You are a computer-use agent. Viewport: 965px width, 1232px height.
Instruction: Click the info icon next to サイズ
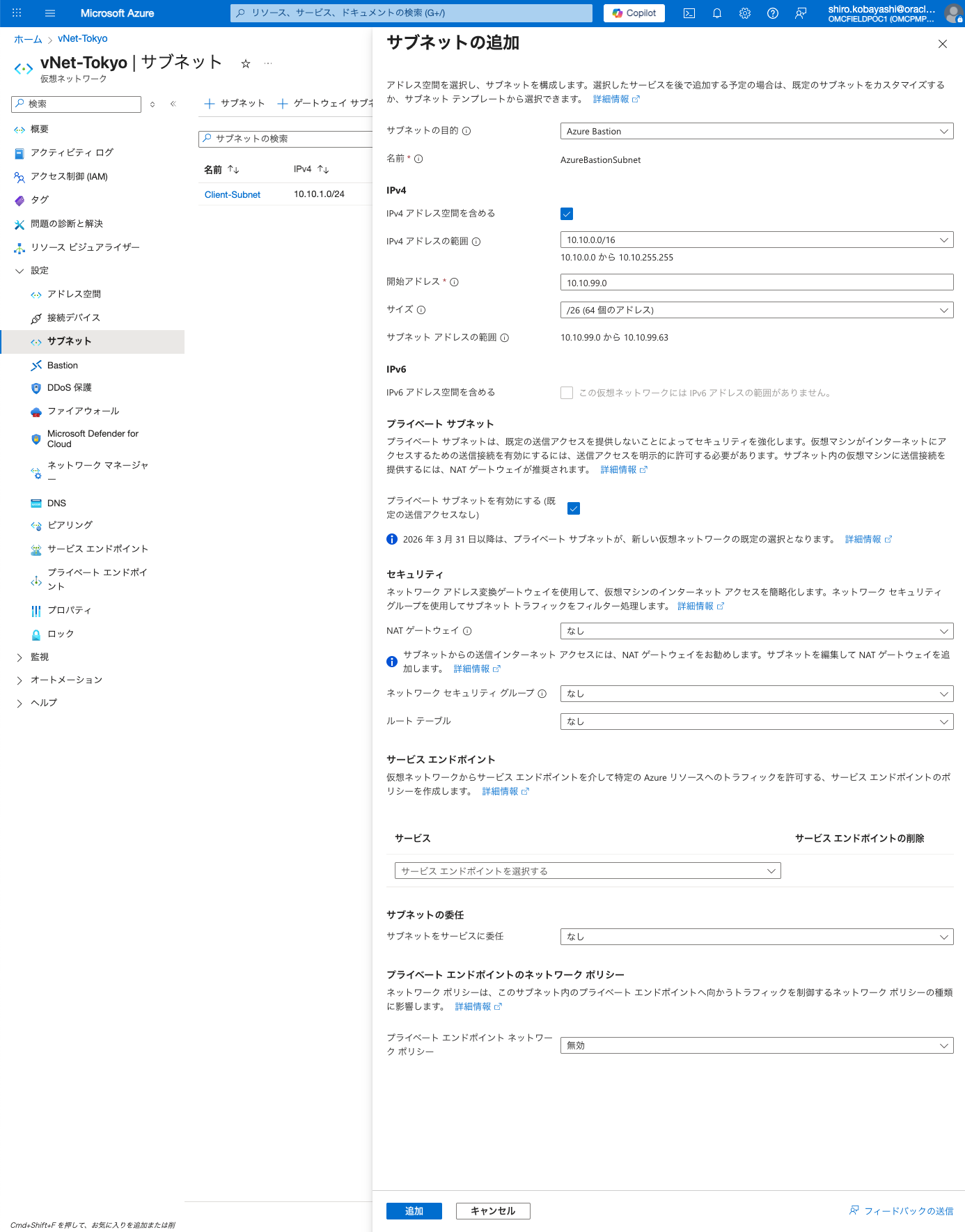click(421, 310)
